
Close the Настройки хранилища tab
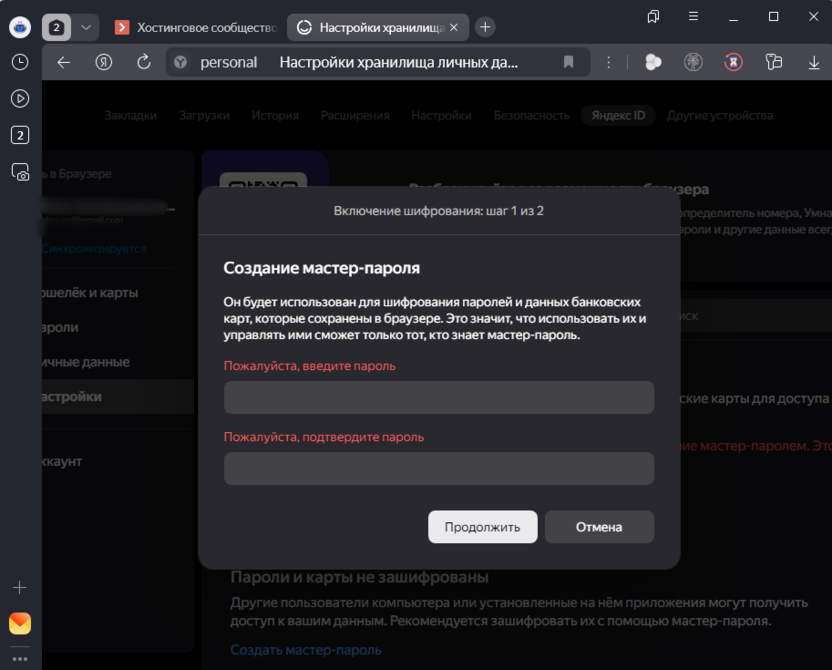(454, 27)
